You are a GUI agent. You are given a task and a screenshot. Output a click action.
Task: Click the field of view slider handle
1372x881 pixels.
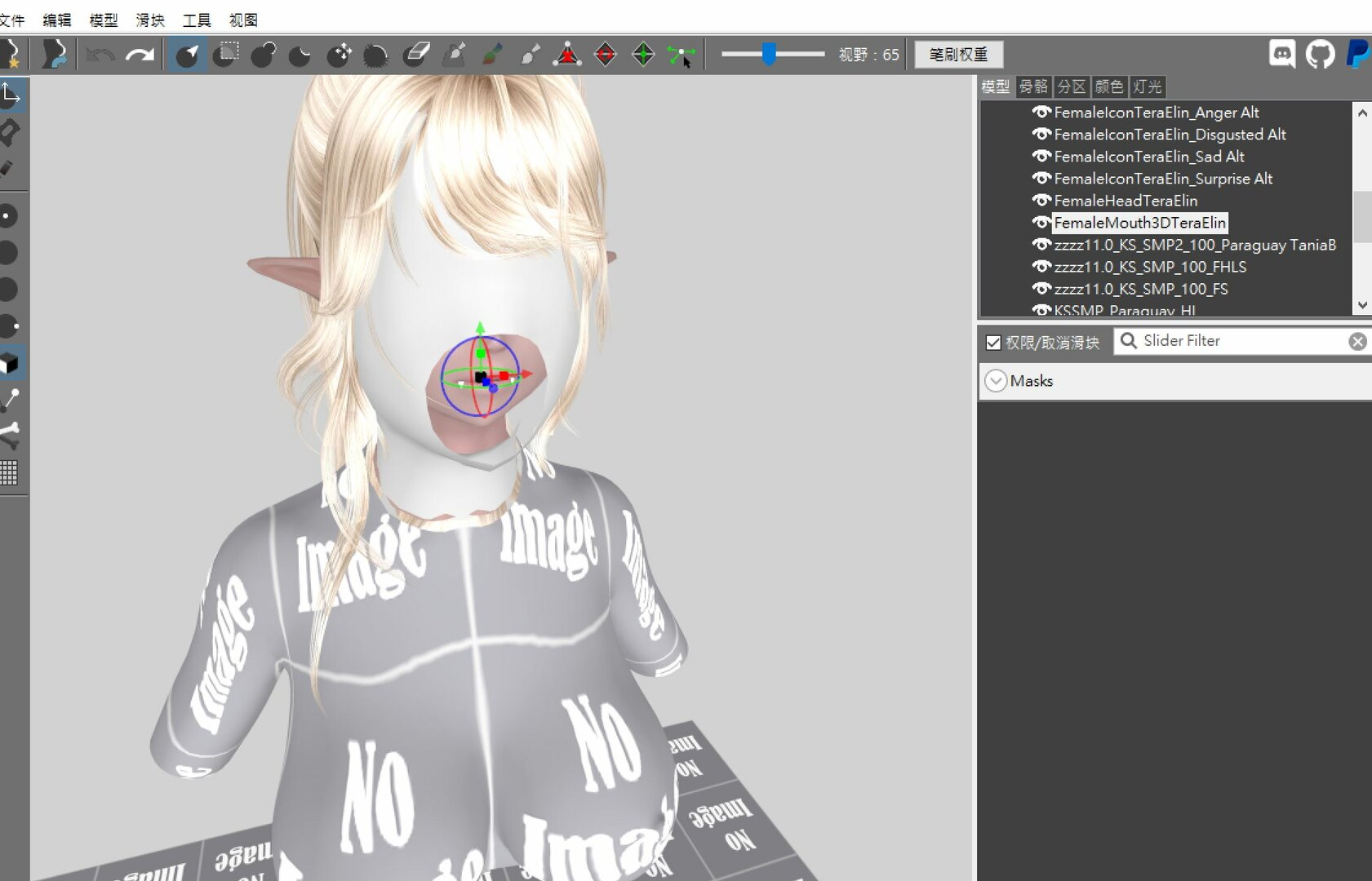point(769,54)
